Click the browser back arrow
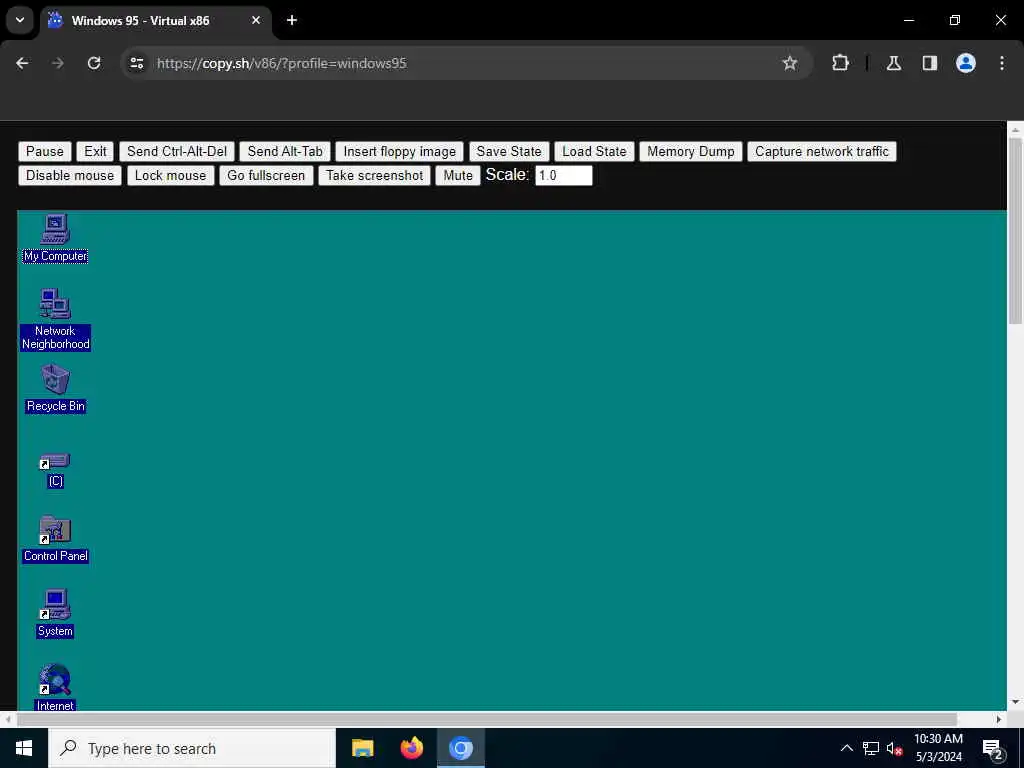Image resolution: width=1024 pixels, height=768 pixels. (22, 63)
